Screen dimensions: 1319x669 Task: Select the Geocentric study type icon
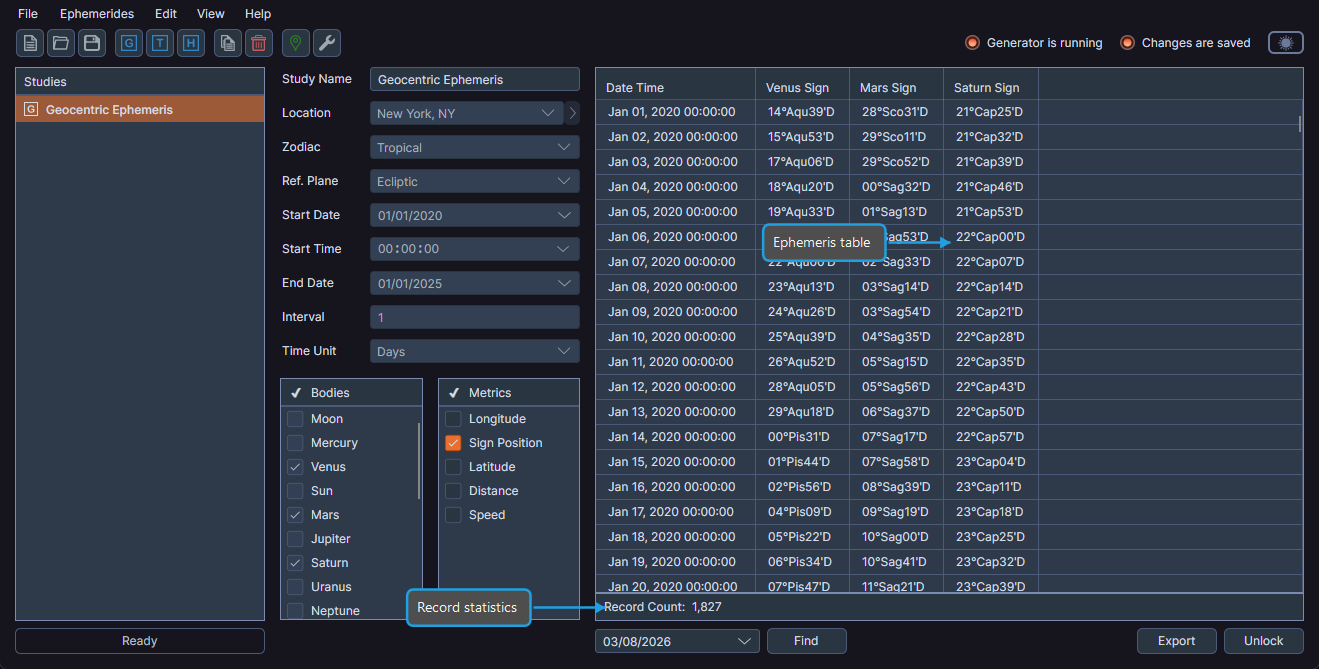coord(128,43)
